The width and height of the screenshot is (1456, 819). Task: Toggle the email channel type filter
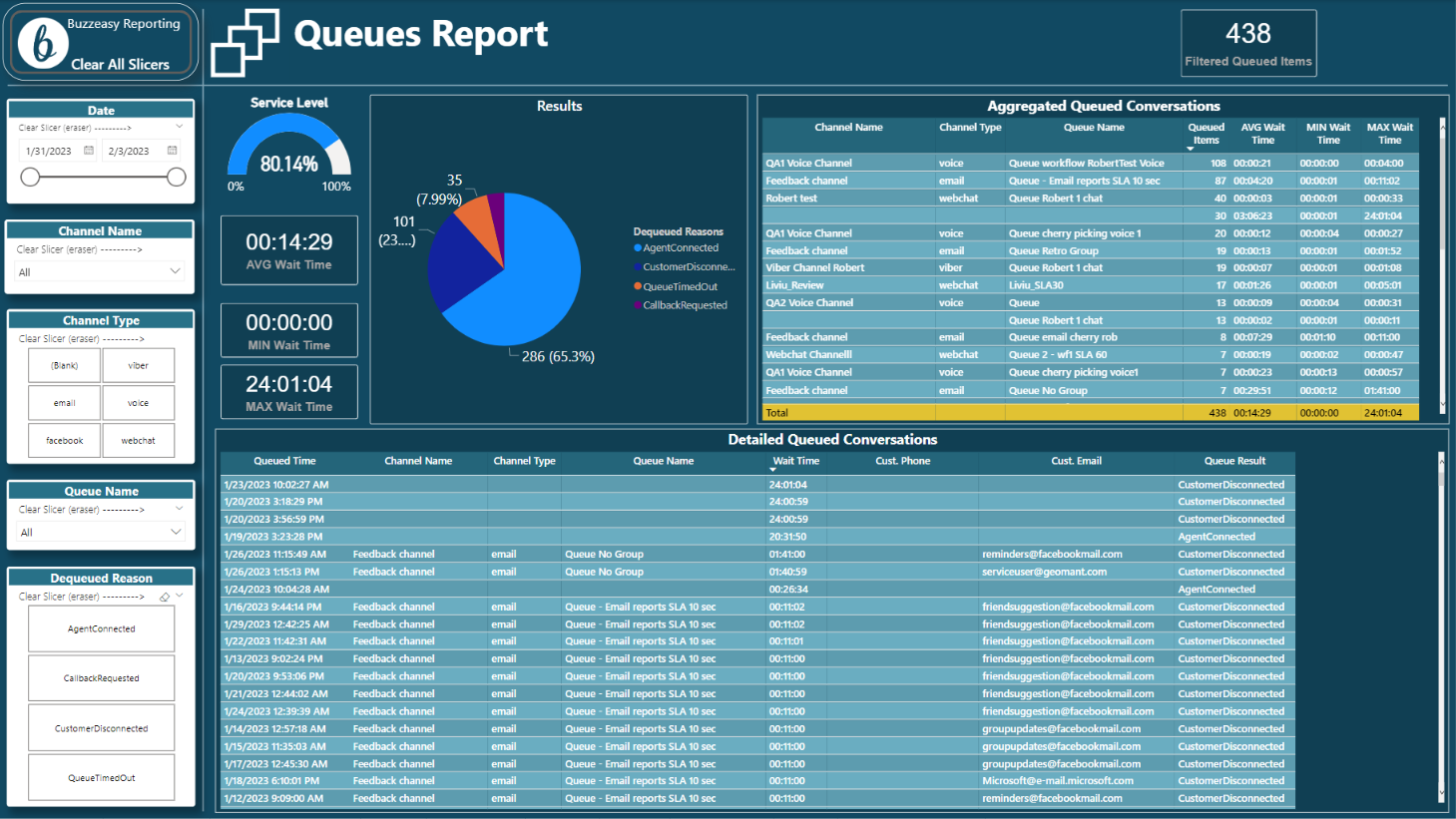64,402
